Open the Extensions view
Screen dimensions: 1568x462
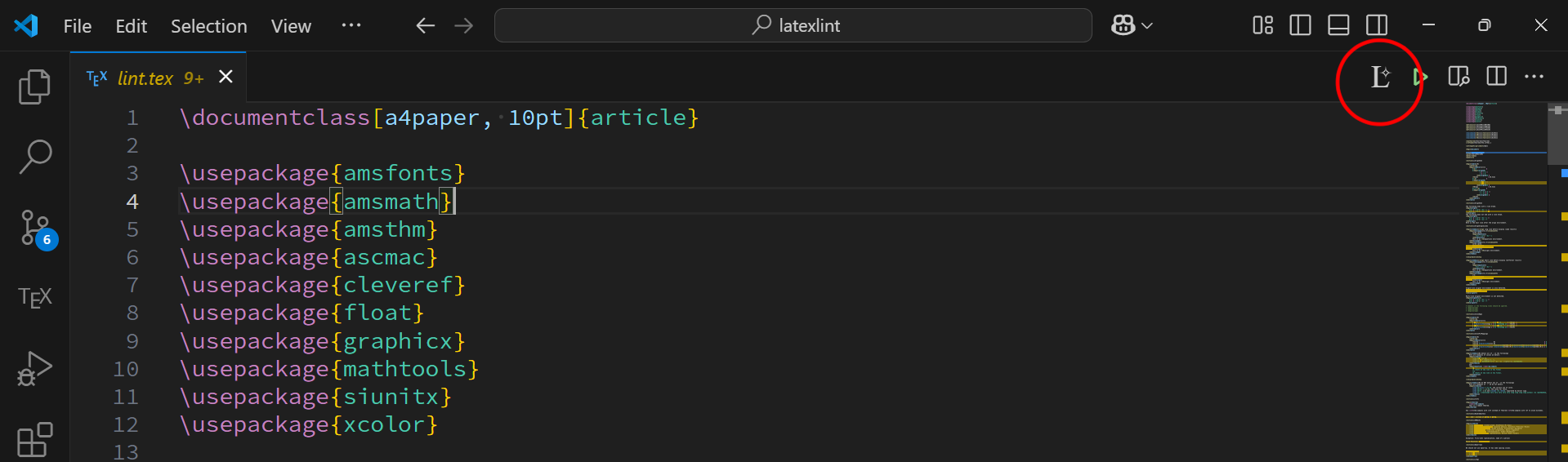pos(34,439)
